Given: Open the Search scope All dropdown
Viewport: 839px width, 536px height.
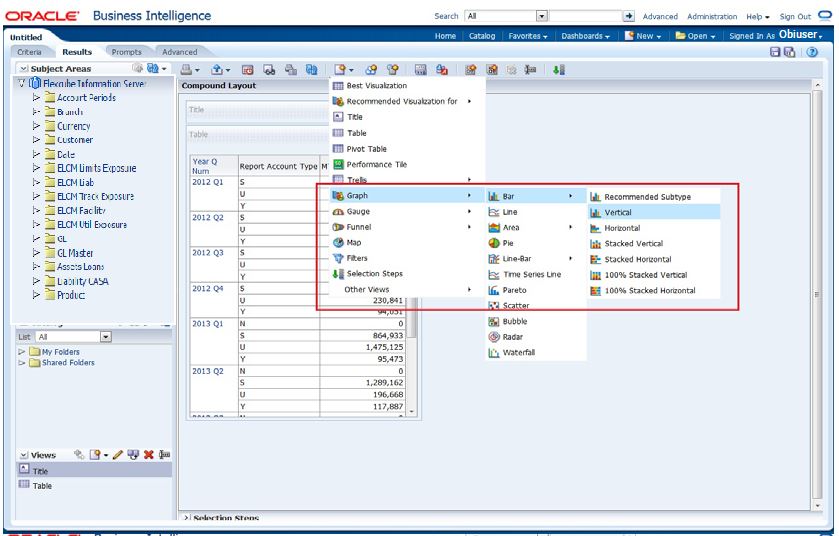Looking at the screenshot, I should [x=541, y=16].
